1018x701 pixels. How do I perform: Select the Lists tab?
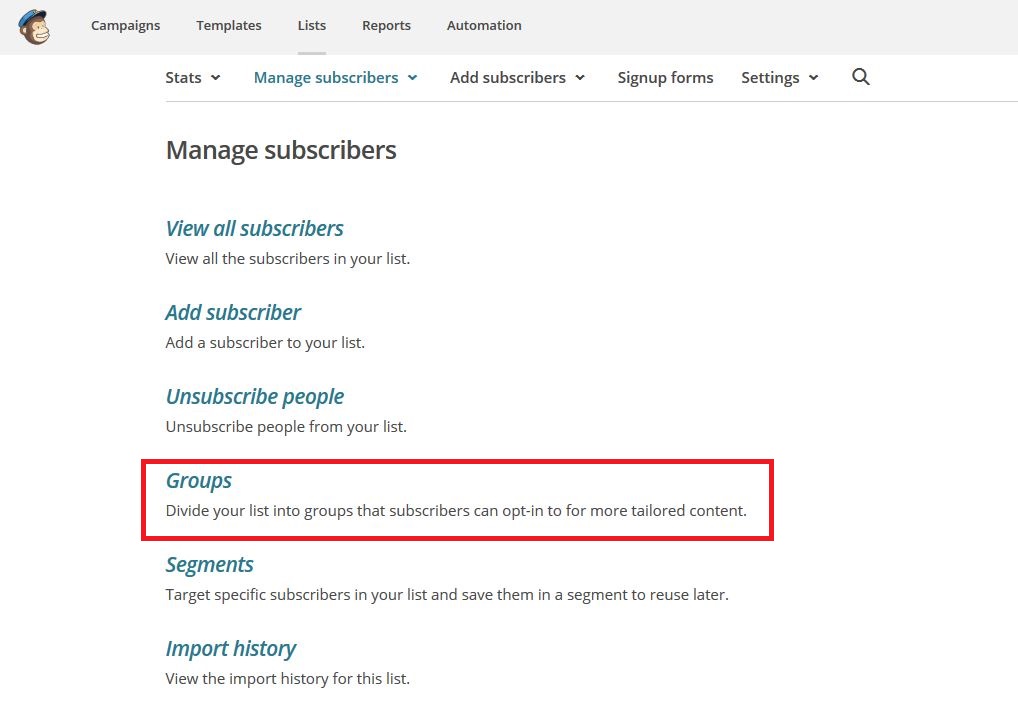coord(312,25)
